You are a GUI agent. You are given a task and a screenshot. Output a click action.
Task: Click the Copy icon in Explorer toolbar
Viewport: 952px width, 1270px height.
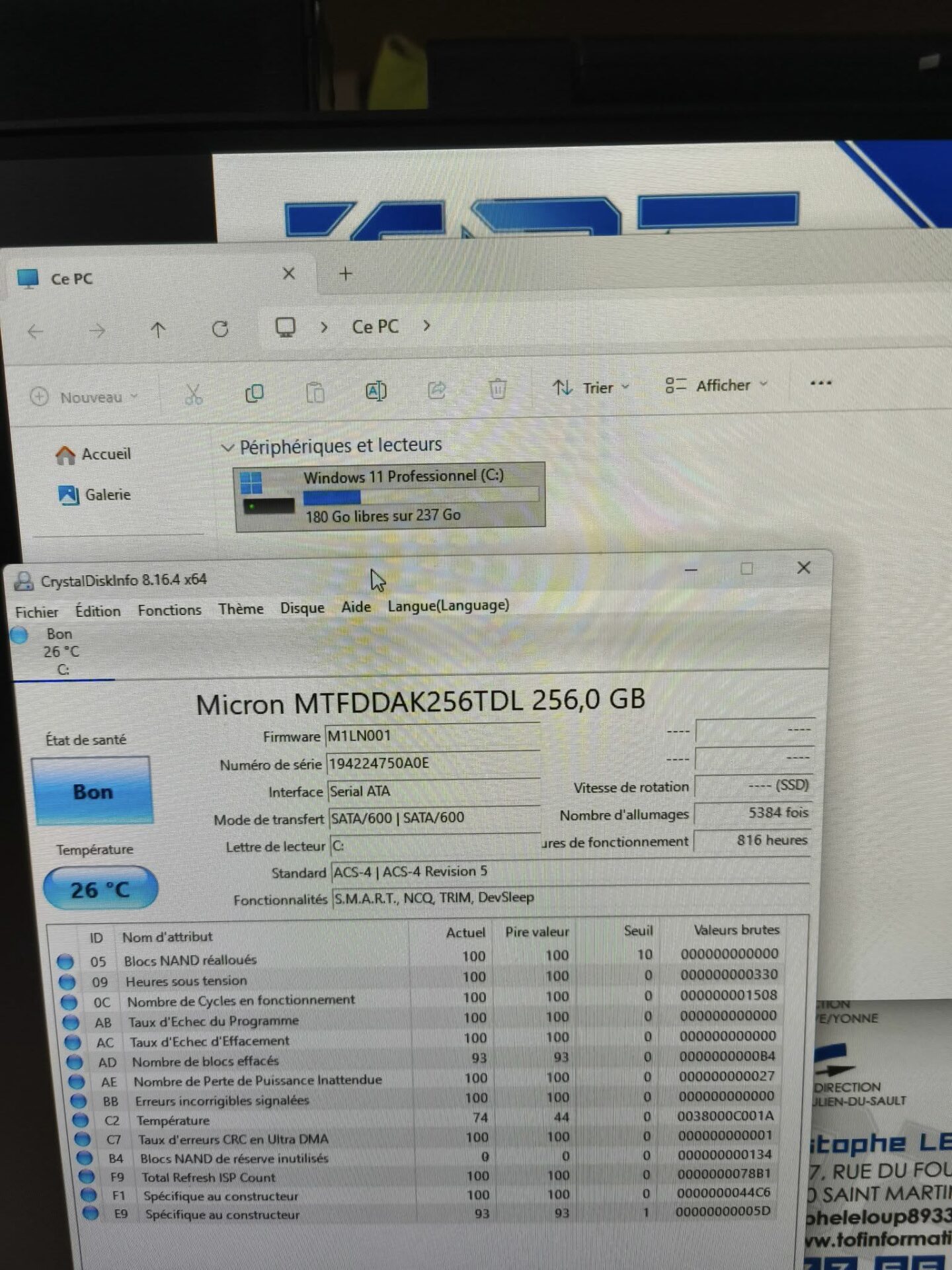click(255, 393)
